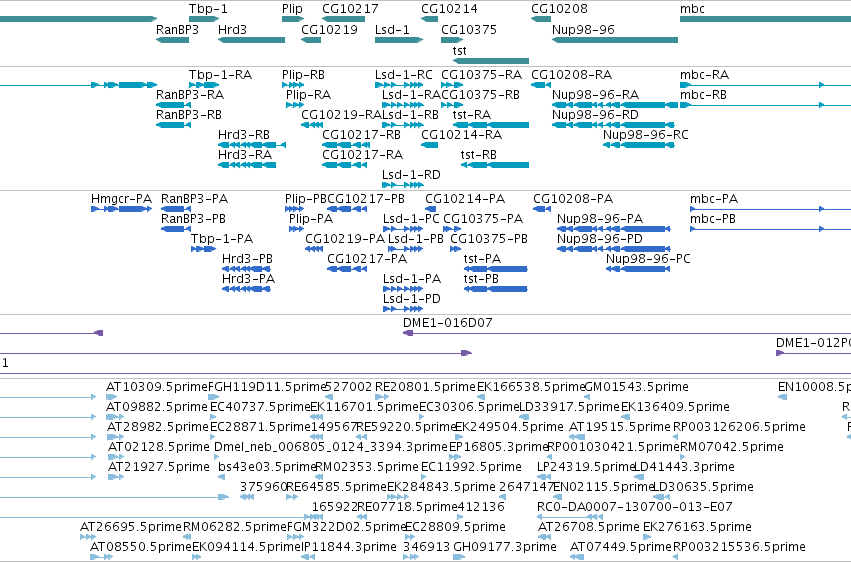This screenshot has width=851, height=562.
Task: Select transcript label mbc-RA
Action: (704, 74)
